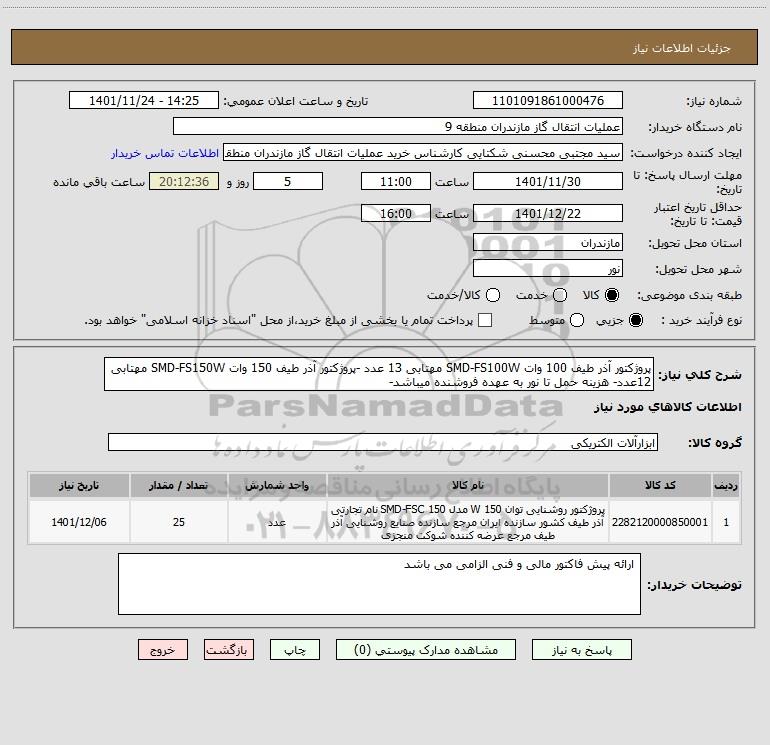The height and width of the screenshot is (745, 770).
Task: Click the واحد شمارش column header
Action: (277, 486)
